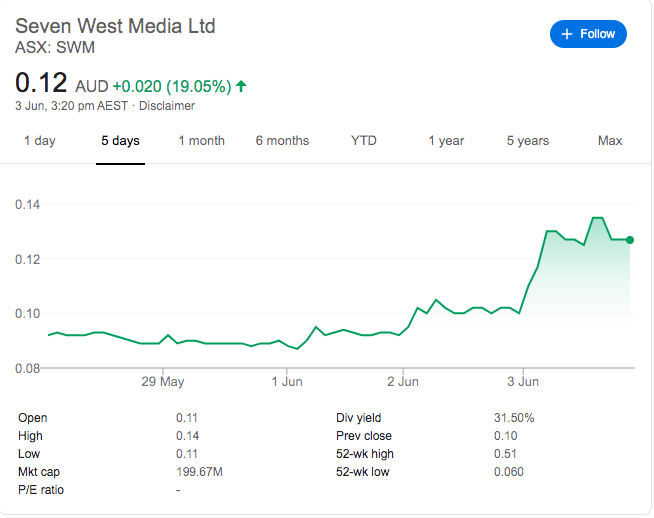Click the Seven West Media Ltd title
654x518 pixels.
coord(115,26)
